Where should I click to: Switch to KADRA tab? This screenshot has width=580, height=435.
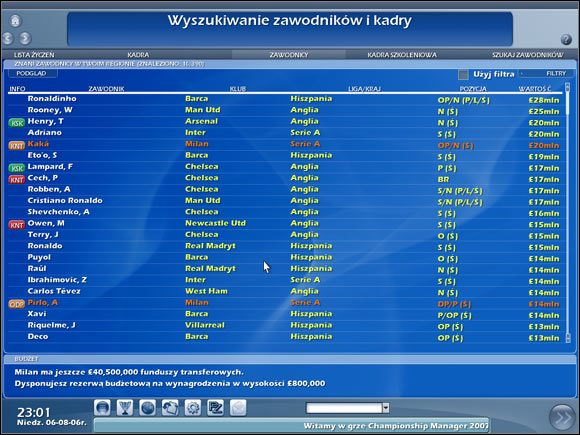click(x=138, y=55)
